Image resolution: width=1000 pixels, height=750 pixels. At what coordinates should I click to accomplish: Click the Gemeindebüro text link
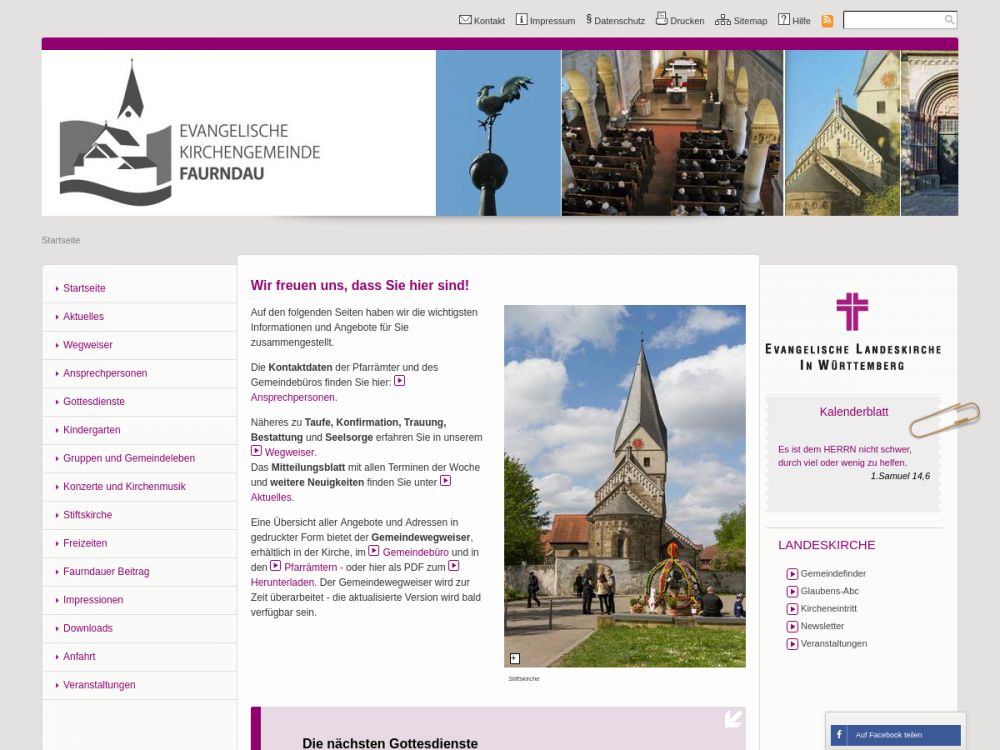(416, 552)
